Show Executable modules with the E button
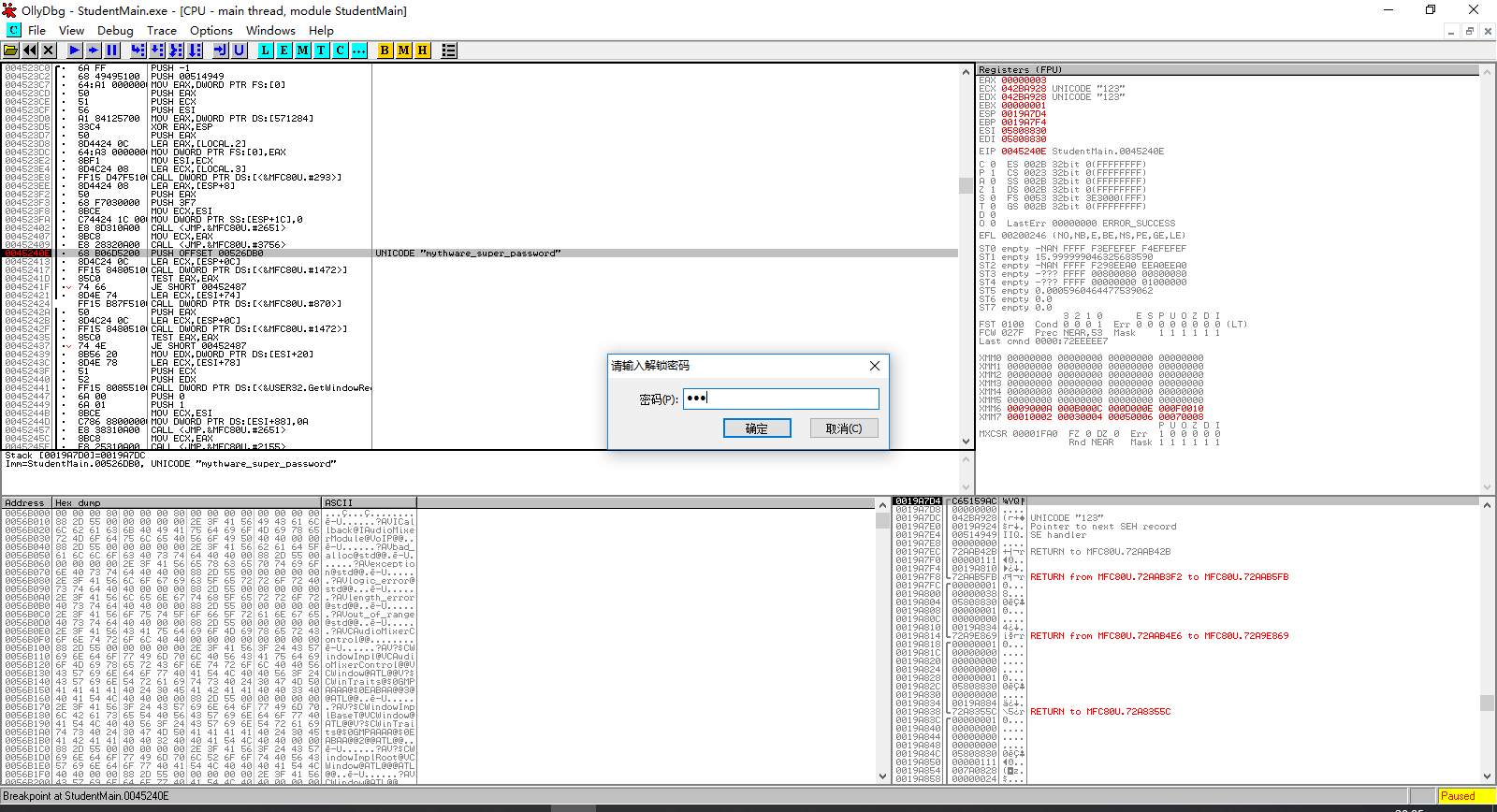The image size is (1497, 812). coord(284,51)
